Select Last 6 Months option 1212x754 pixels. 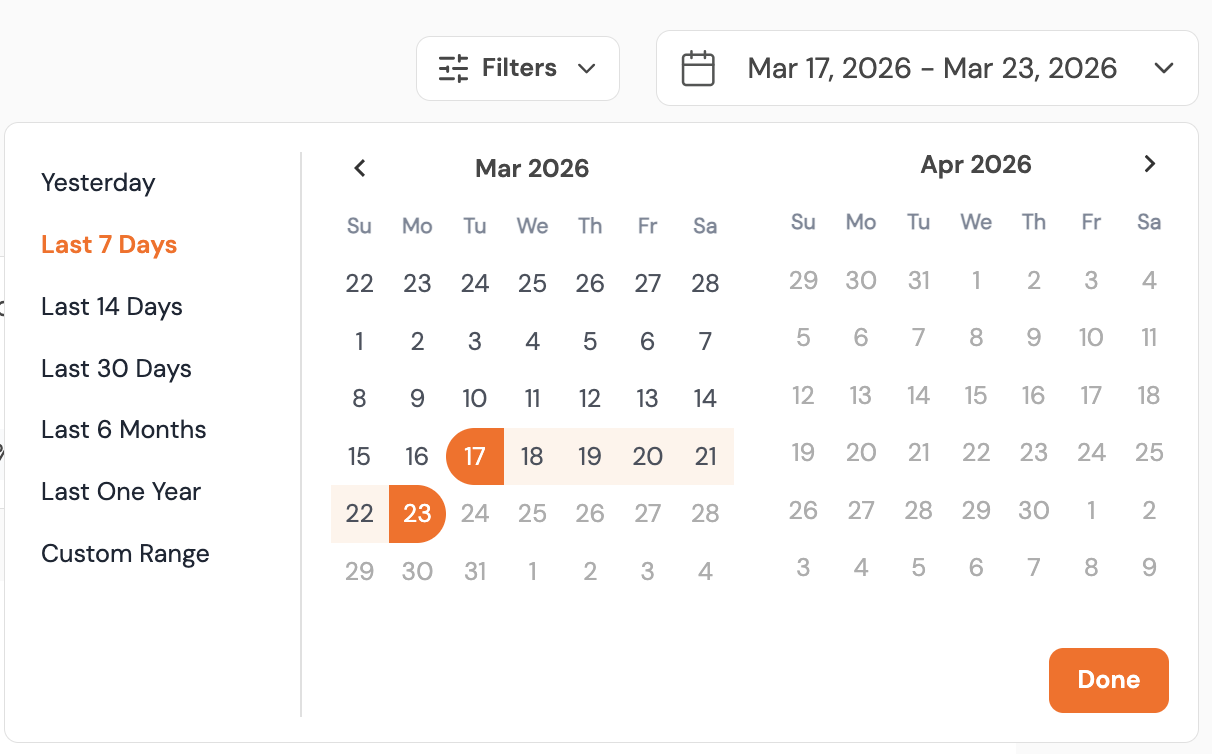coord(123,429)
